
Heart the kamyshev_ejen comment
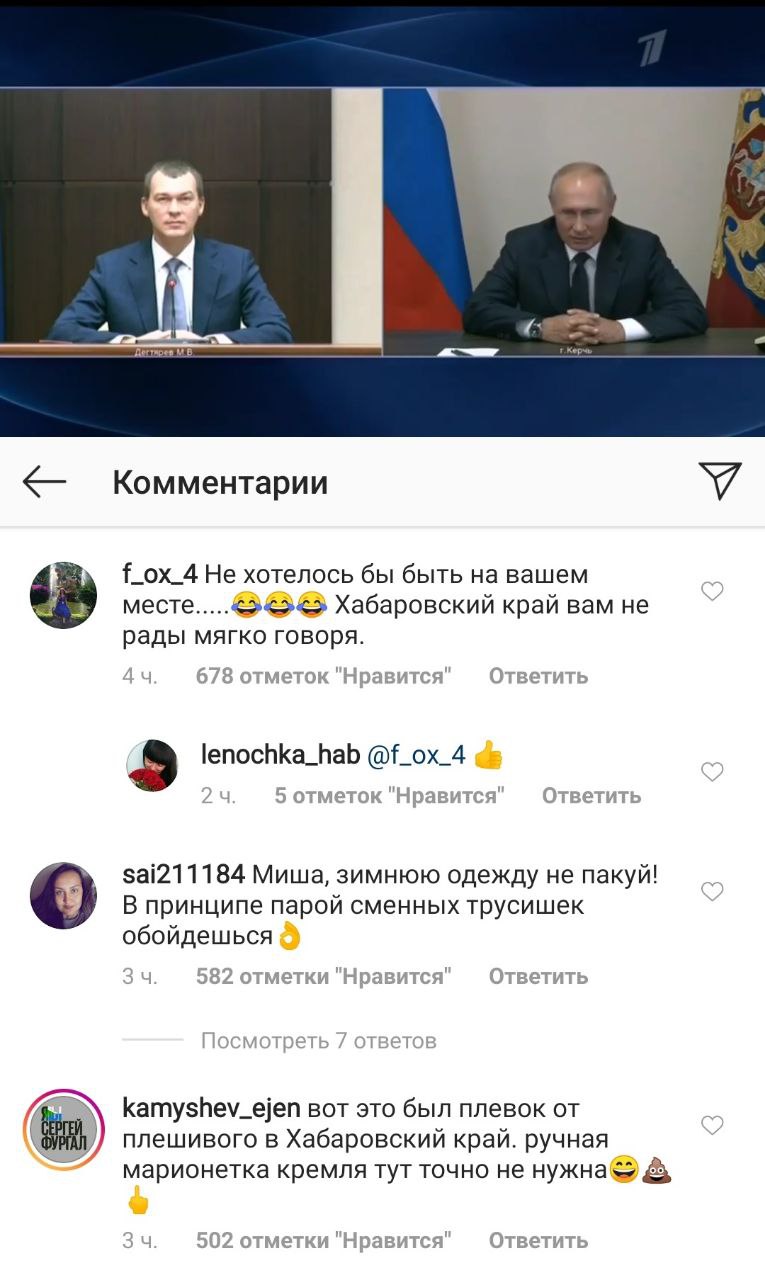[712, 1126]
